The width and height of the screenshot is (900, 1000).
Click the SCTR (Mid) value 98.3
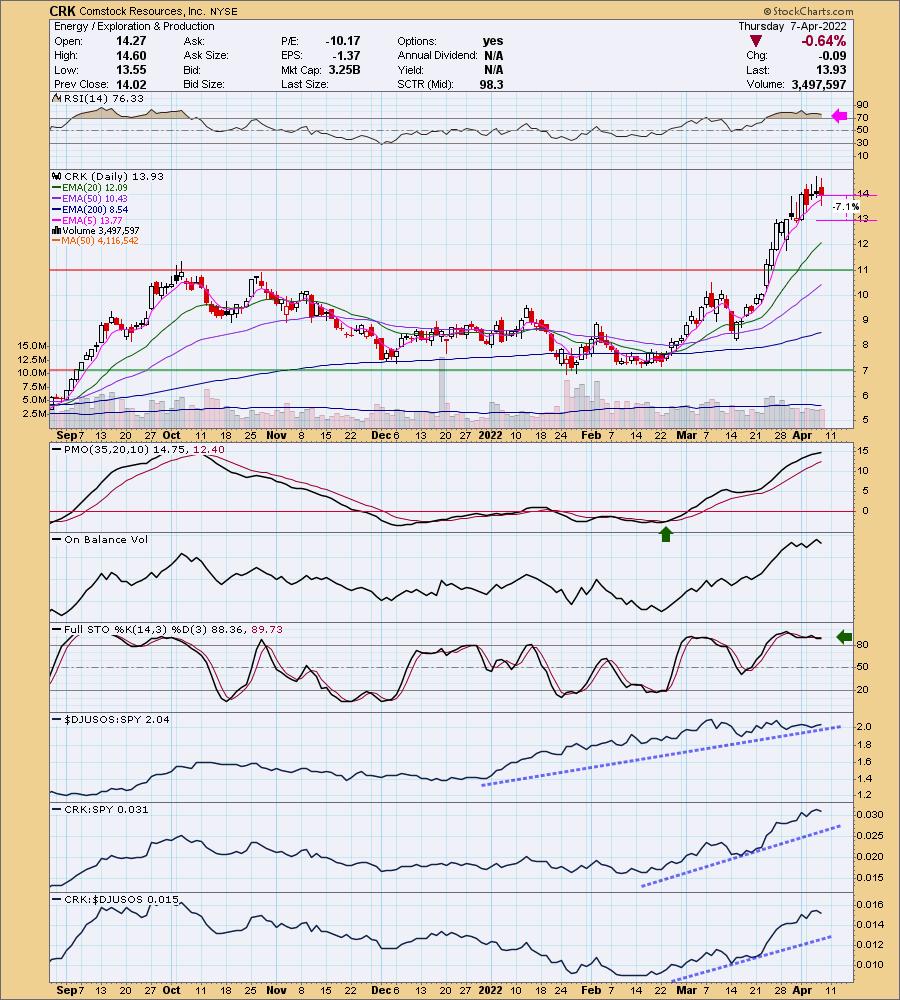tap(491, 84)
